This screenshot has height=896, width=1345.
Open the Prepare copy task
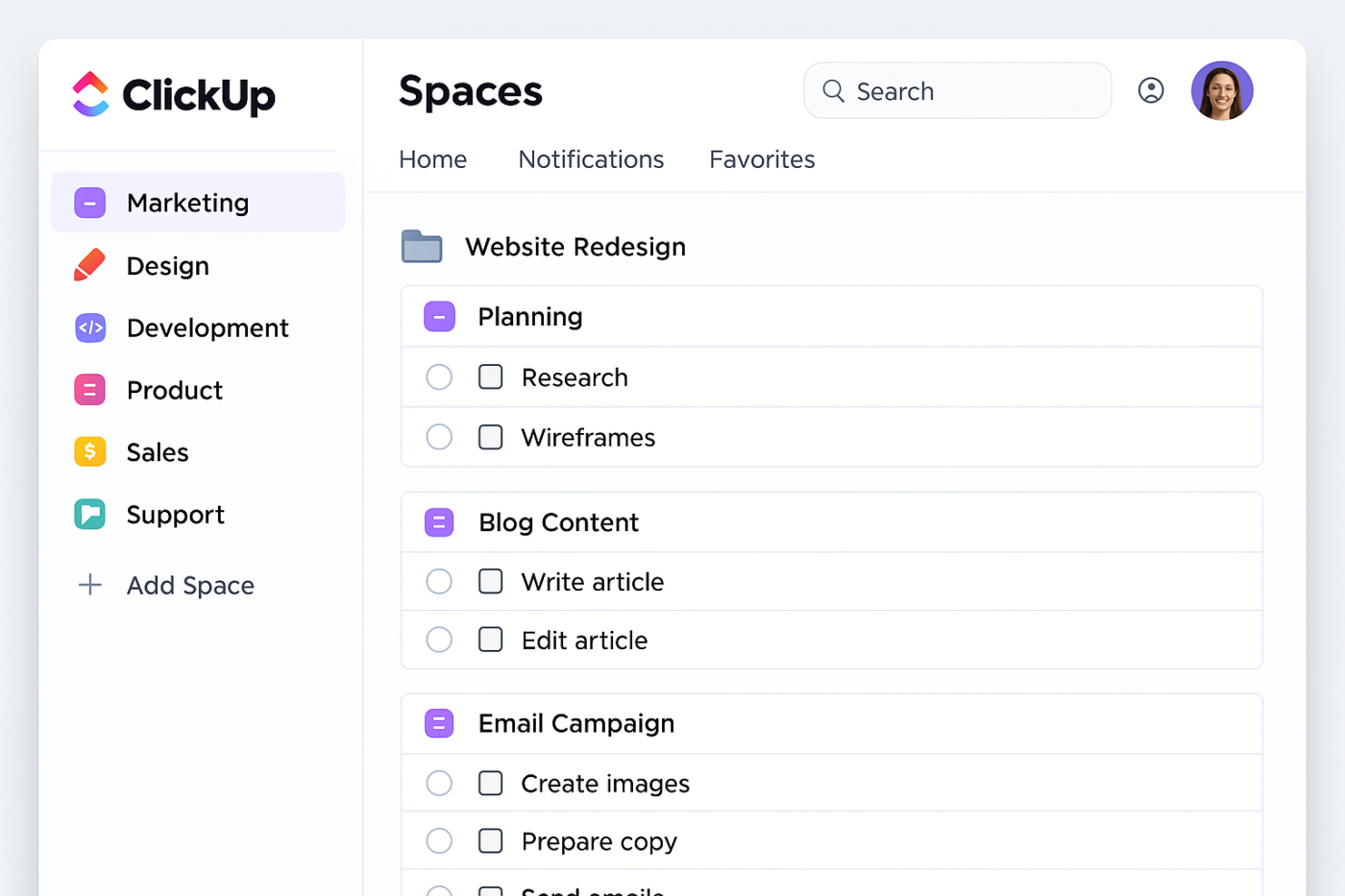pos(599,841)
